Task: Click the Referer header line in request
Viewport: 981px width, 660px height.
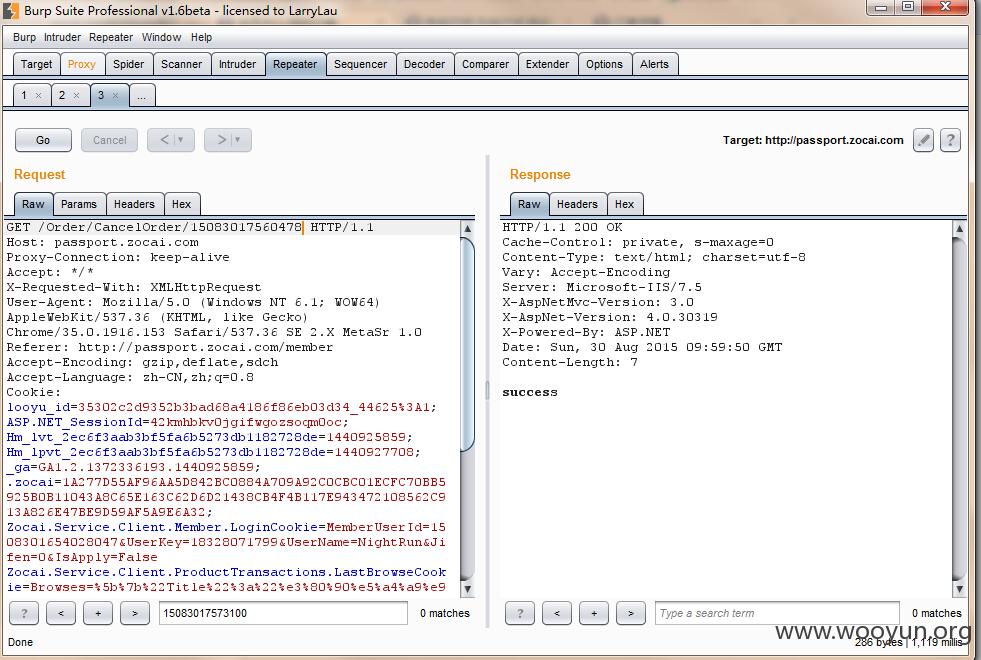Action: tap(170, 347)
